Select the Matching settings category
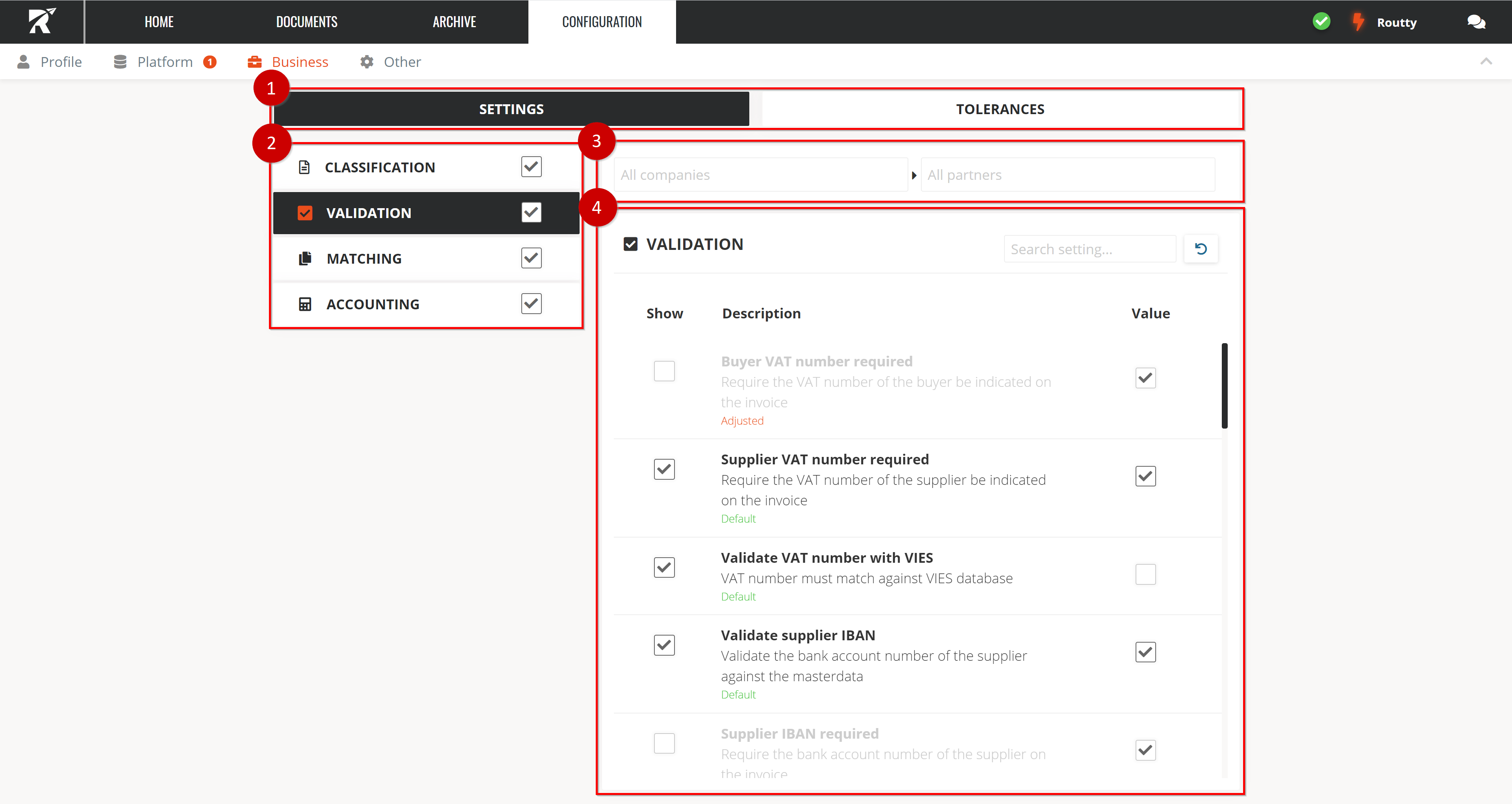 pos(364,259)
